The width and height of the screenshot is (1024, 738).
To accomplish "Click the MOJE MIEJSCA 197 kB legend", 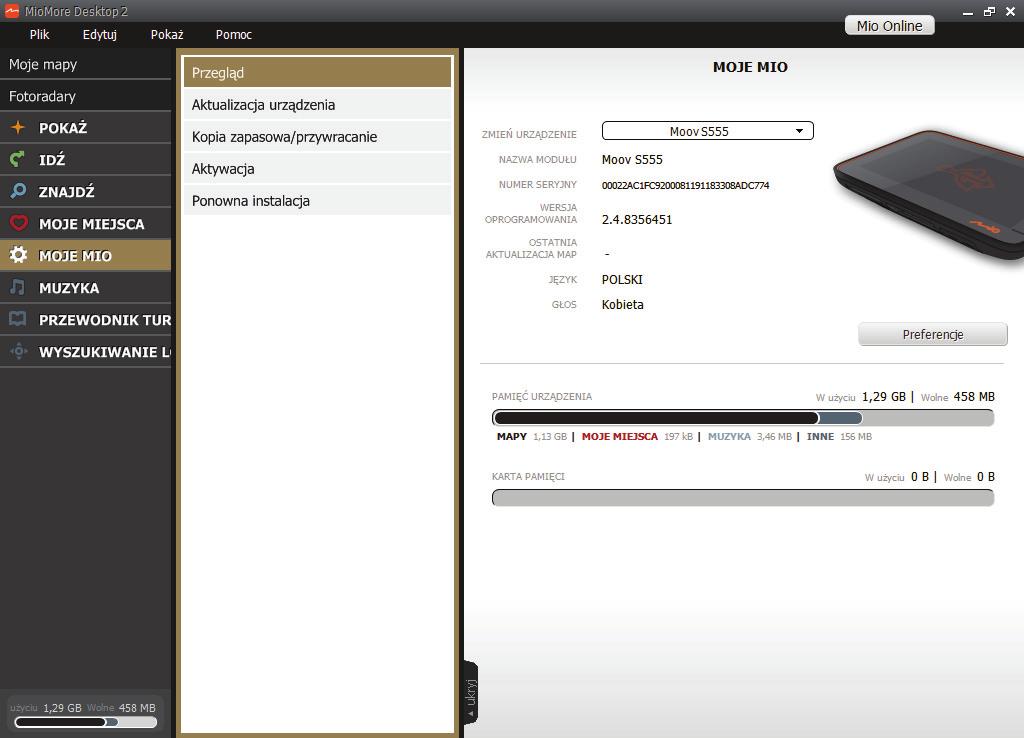I will (x=637, y=436).
